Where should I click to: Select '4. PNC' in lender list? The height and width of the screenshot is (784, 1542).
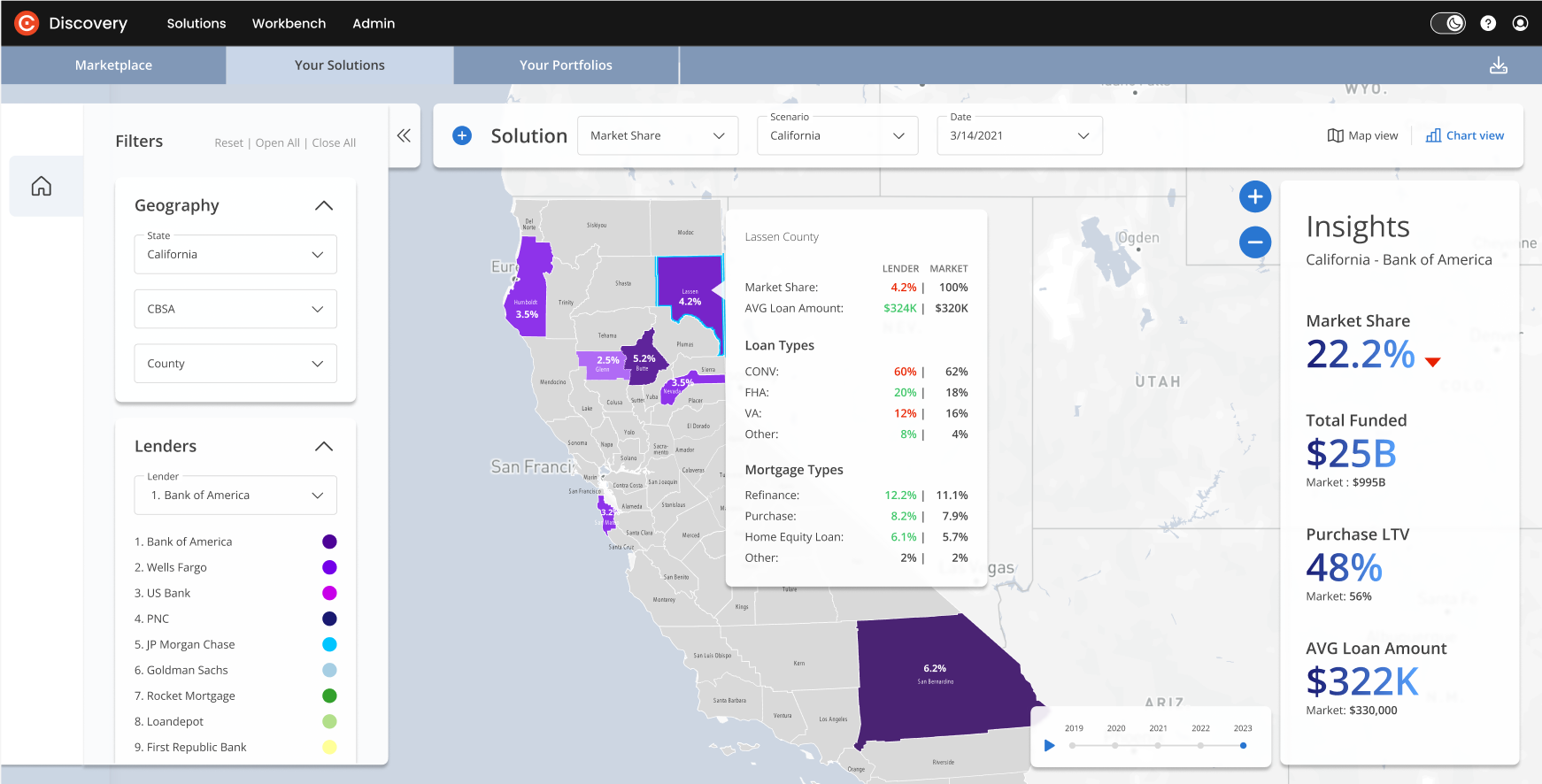pyautogui.click(x=151, y=619)
